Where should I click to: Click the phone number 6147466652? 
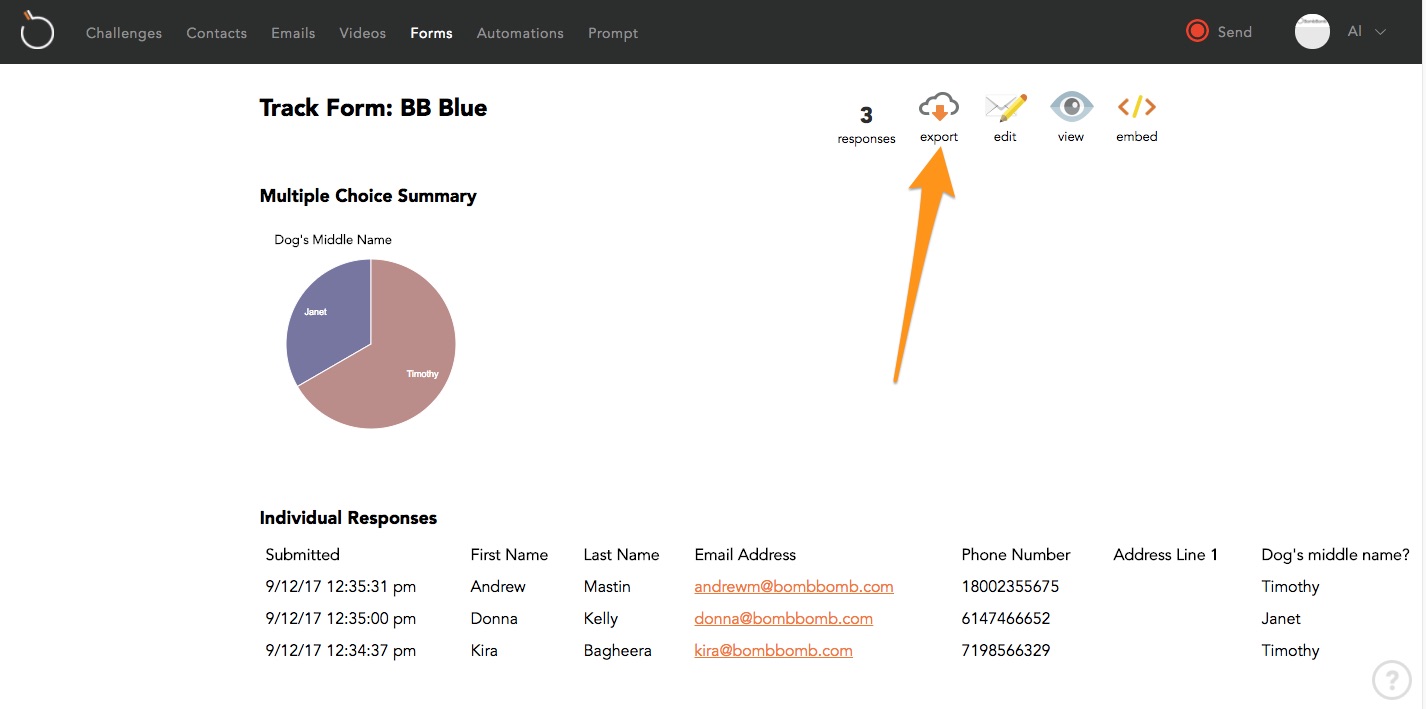tap(1006, 619)
